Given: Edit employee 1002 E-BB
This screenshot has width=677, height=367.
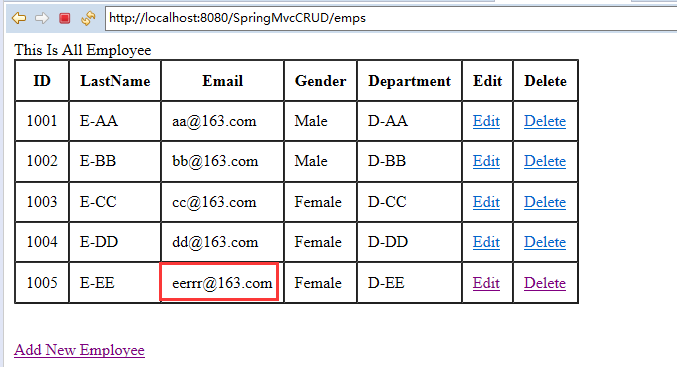Looking at the screenshot, I should [x=486, y=161].
